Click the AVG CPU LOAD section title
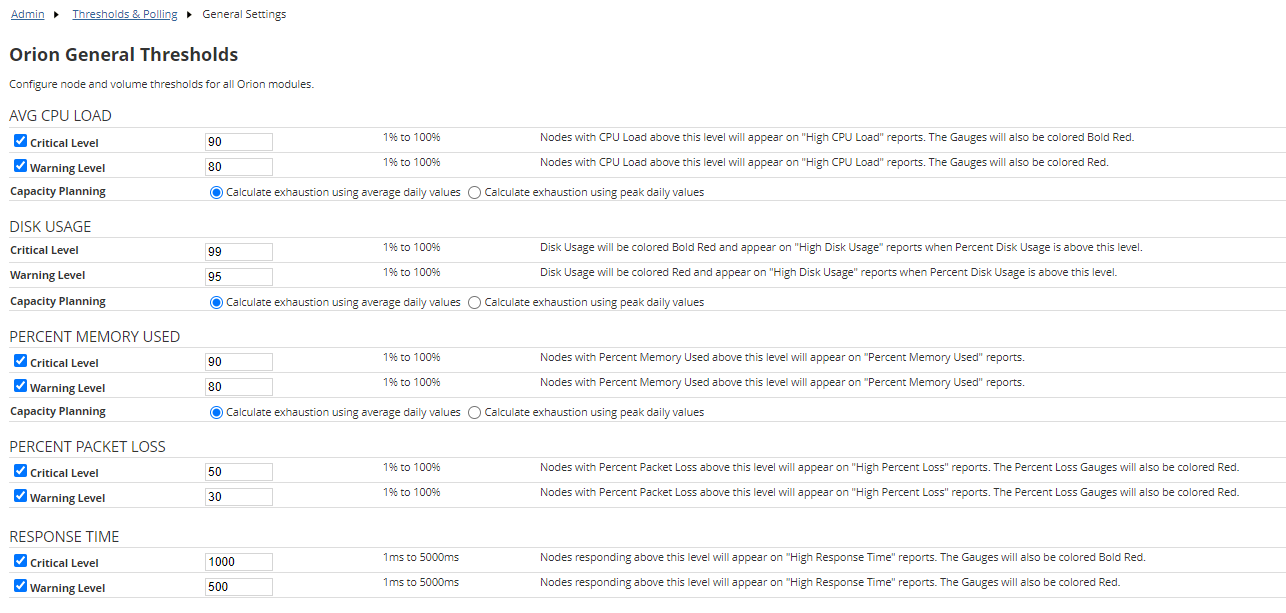 pyautogui.click(x=60, y=116)
